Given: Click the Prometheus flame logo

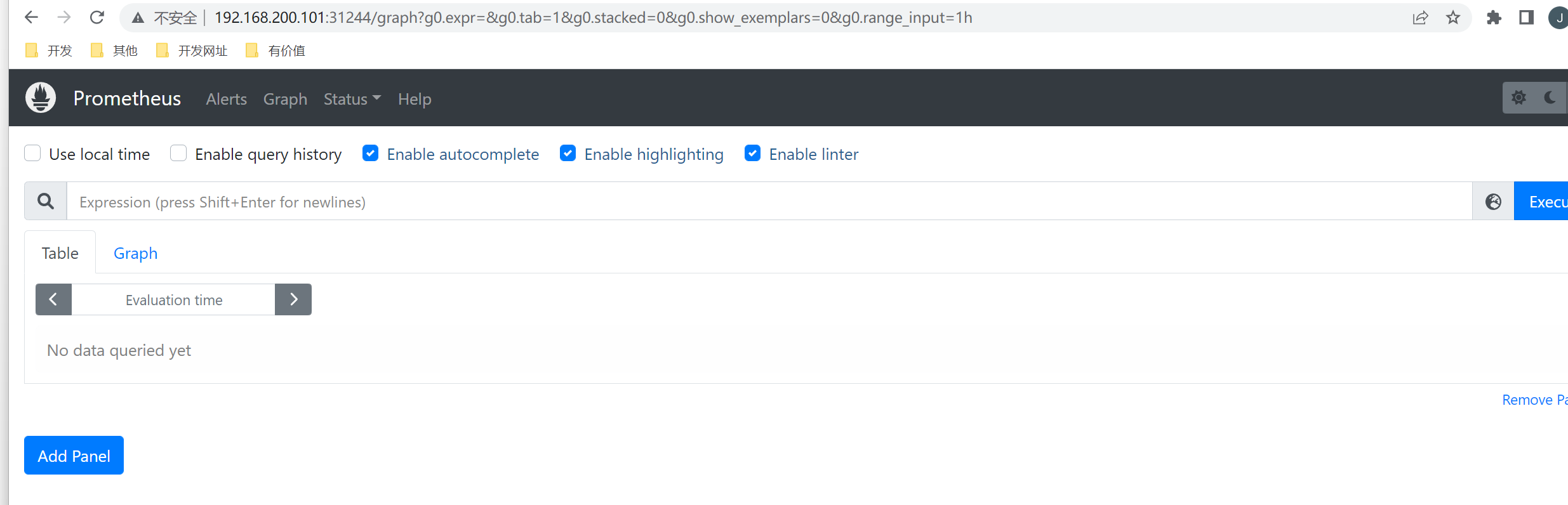Looking at the screenshot, I should [x=41, y=98].
